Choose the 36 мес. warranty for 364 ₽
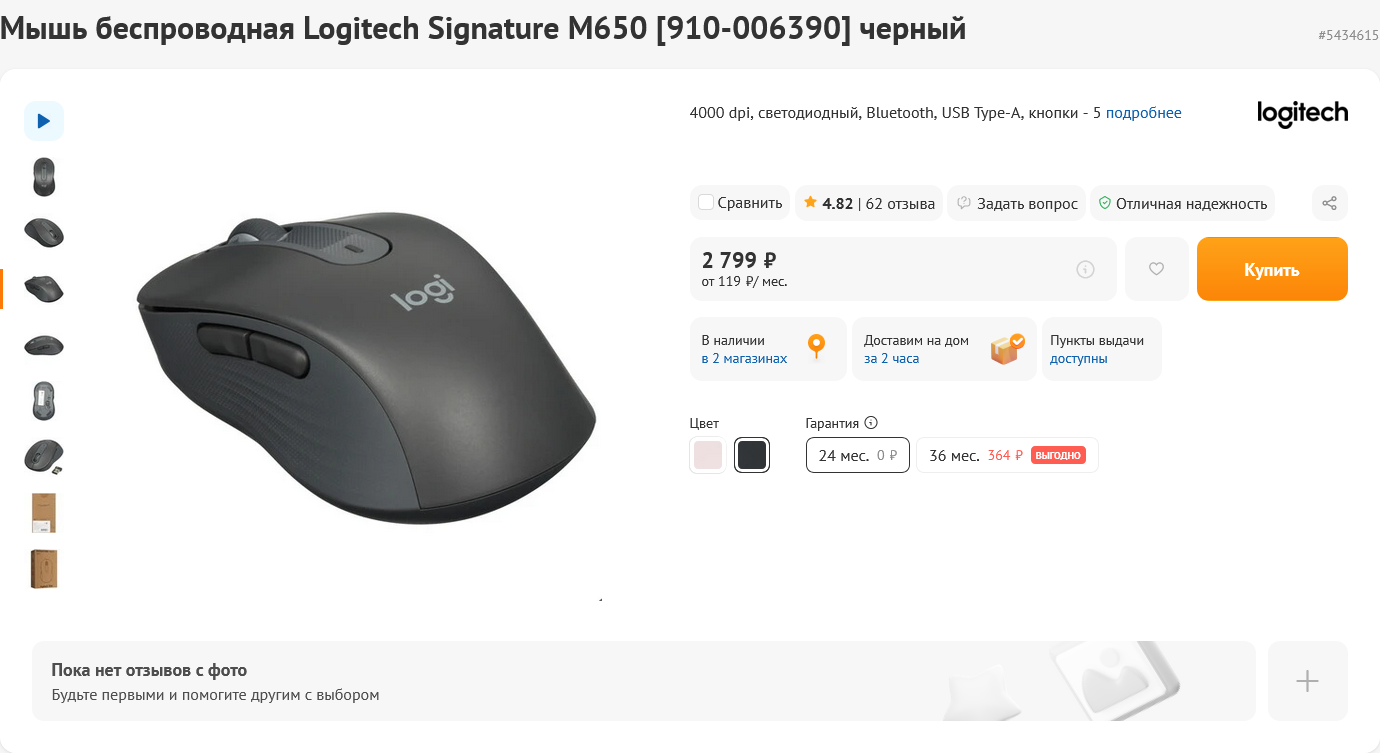The image size is (1380, 753). tap(1007, 455)
